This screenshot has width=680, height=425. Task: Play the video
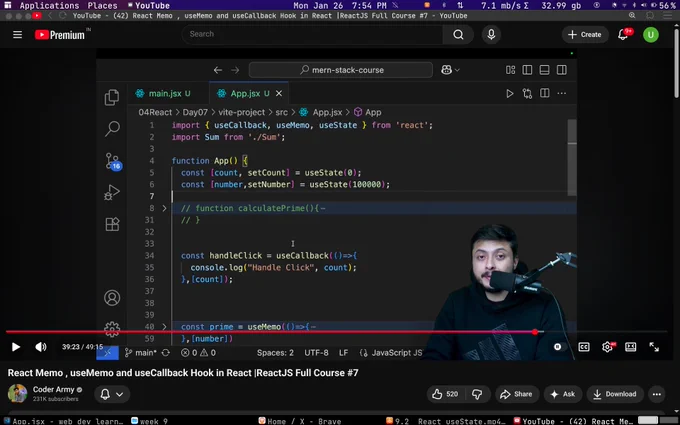(16, 347)
